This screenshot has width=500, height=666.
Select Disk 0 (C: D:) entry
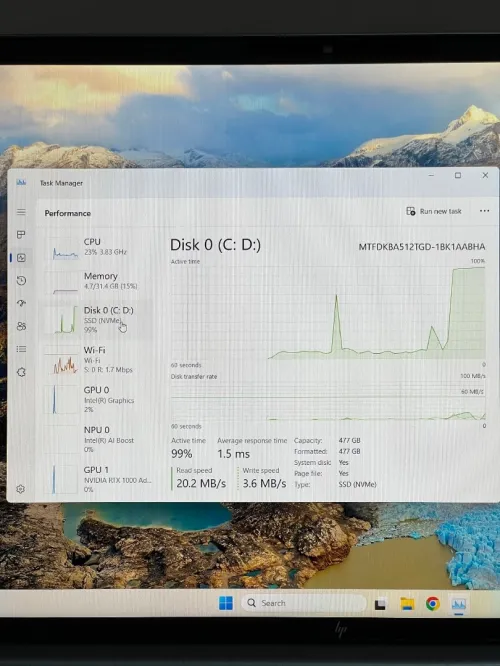point(97,319)
